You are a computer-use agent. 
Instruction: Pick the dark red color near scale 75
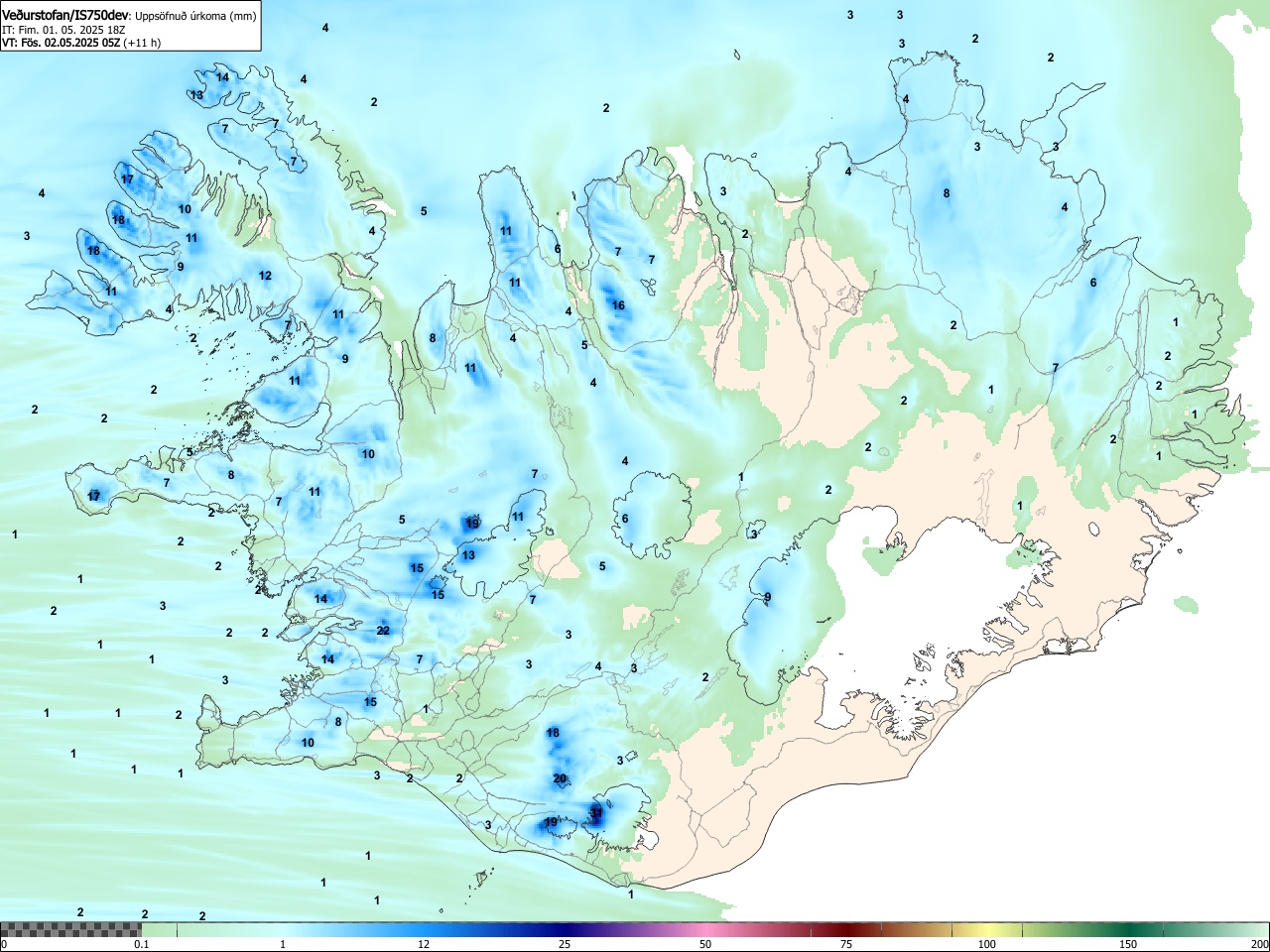(x=846, y=929)
